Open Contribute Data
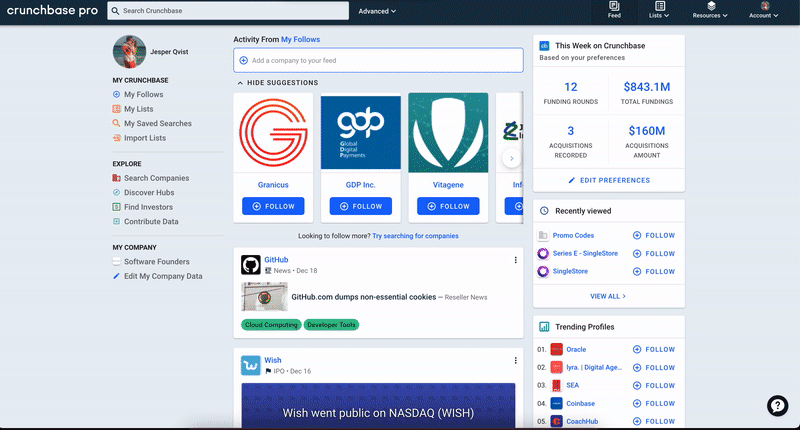The image size is (800, 430). tap(151, 221)
